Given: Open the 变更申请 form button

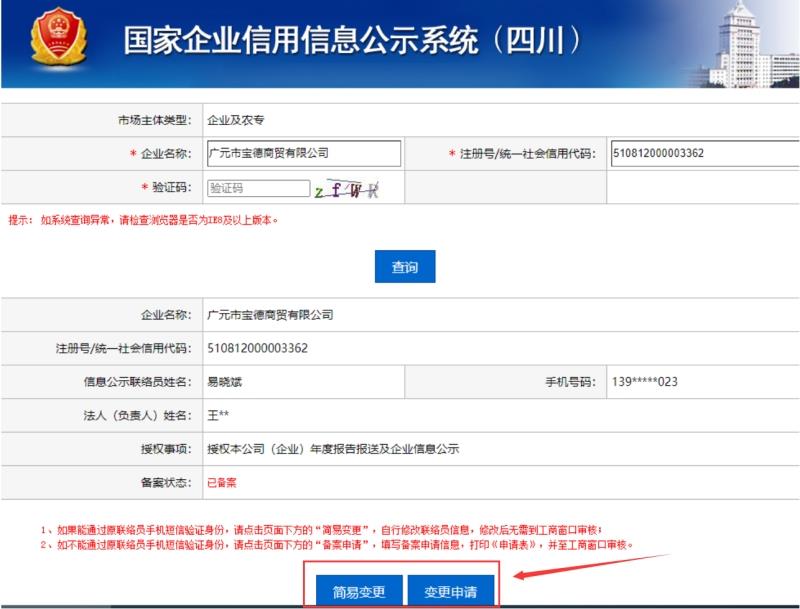Looking at the screenshot, I should (450, 591).
